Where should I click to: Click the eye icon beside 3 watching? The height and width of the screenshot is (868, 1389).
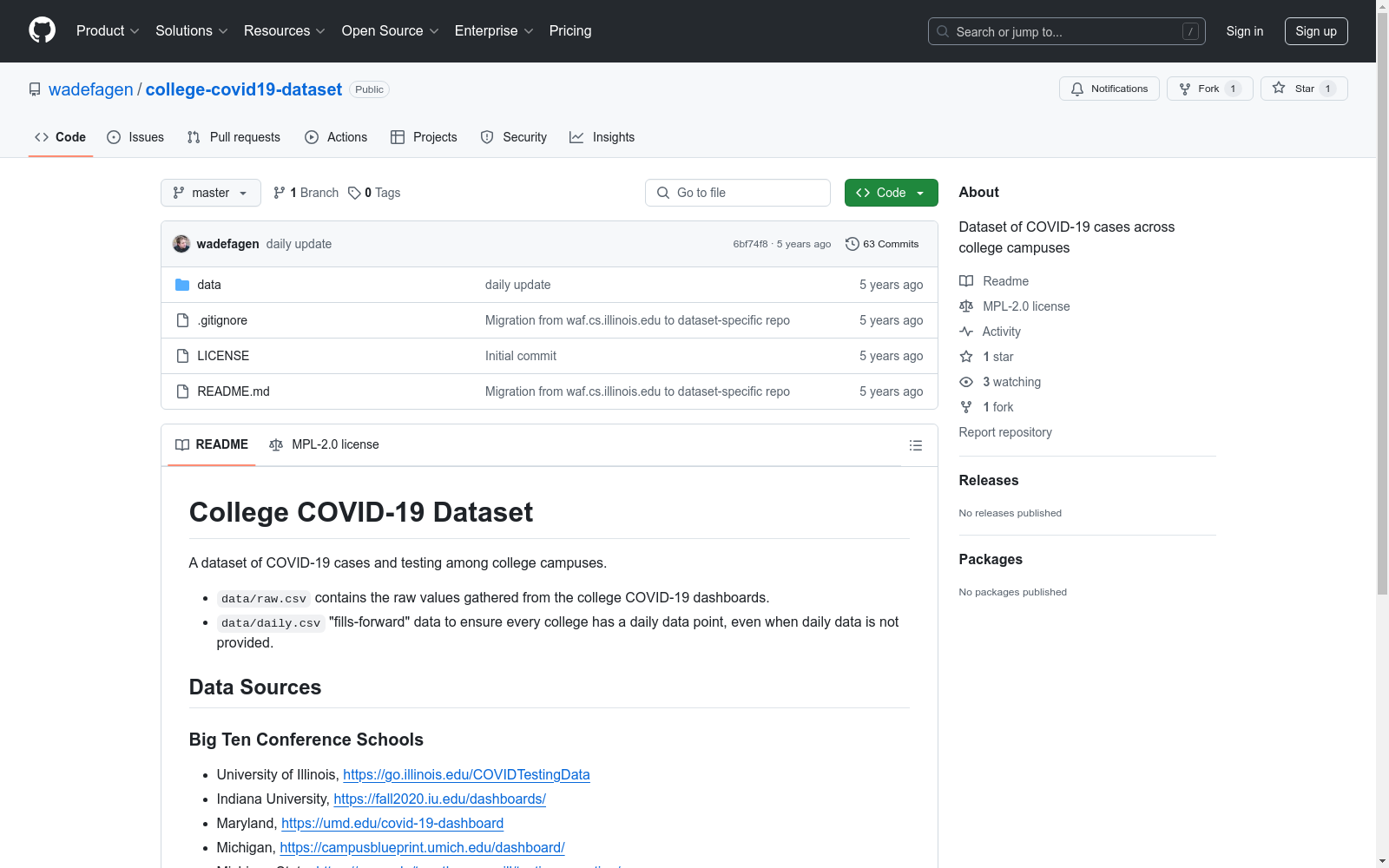(966, 382)
